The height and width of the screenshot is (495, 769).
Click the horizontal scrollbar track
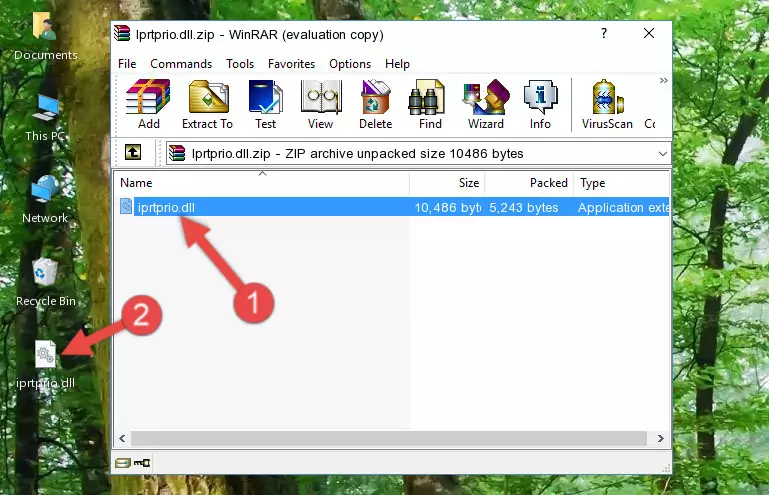coord(388,439)
